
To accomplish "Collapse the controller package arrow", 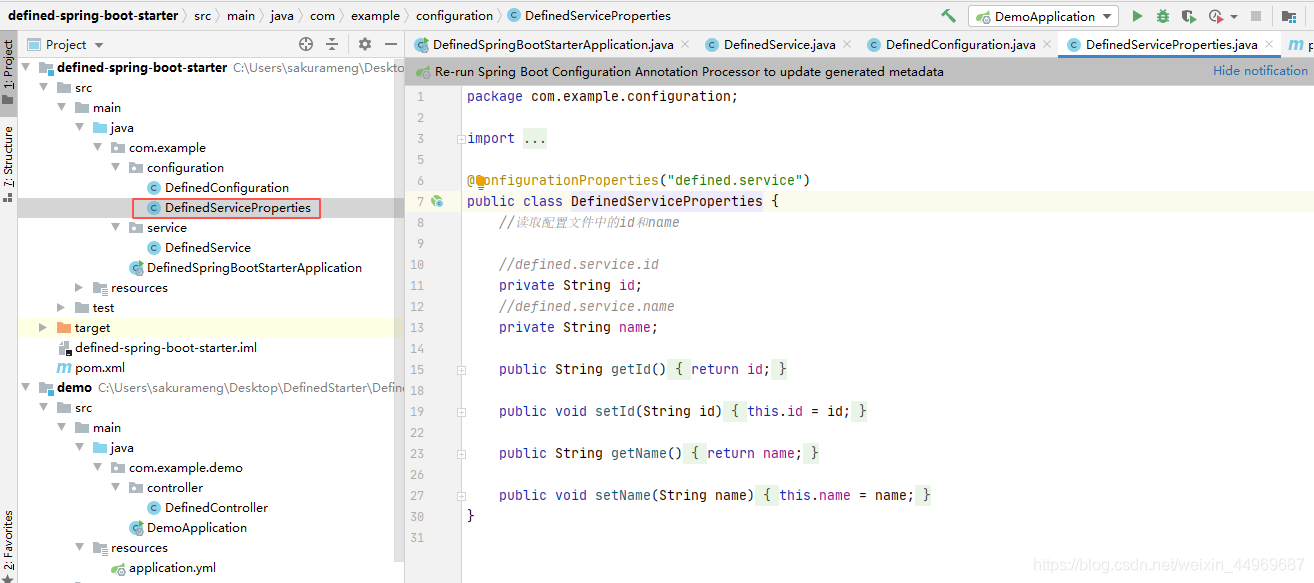I will pos(116,488).
